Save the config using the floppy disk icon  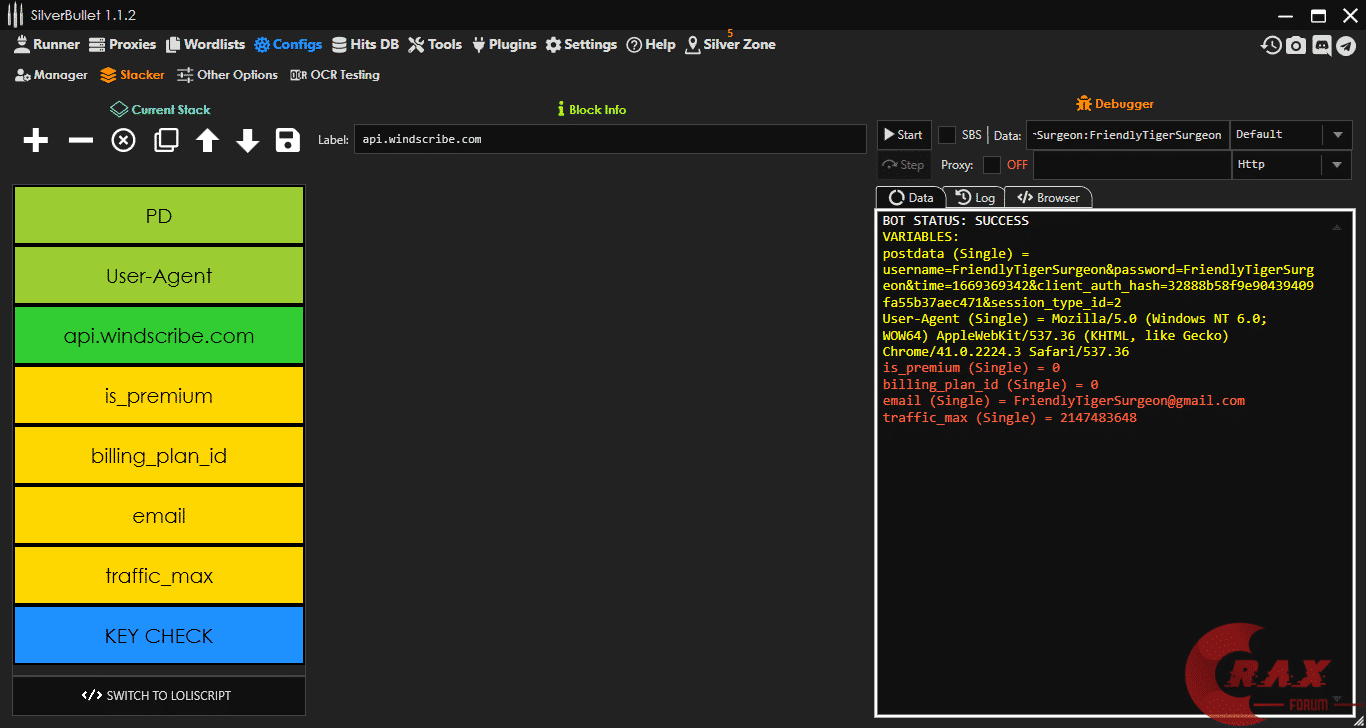(288, 140)
